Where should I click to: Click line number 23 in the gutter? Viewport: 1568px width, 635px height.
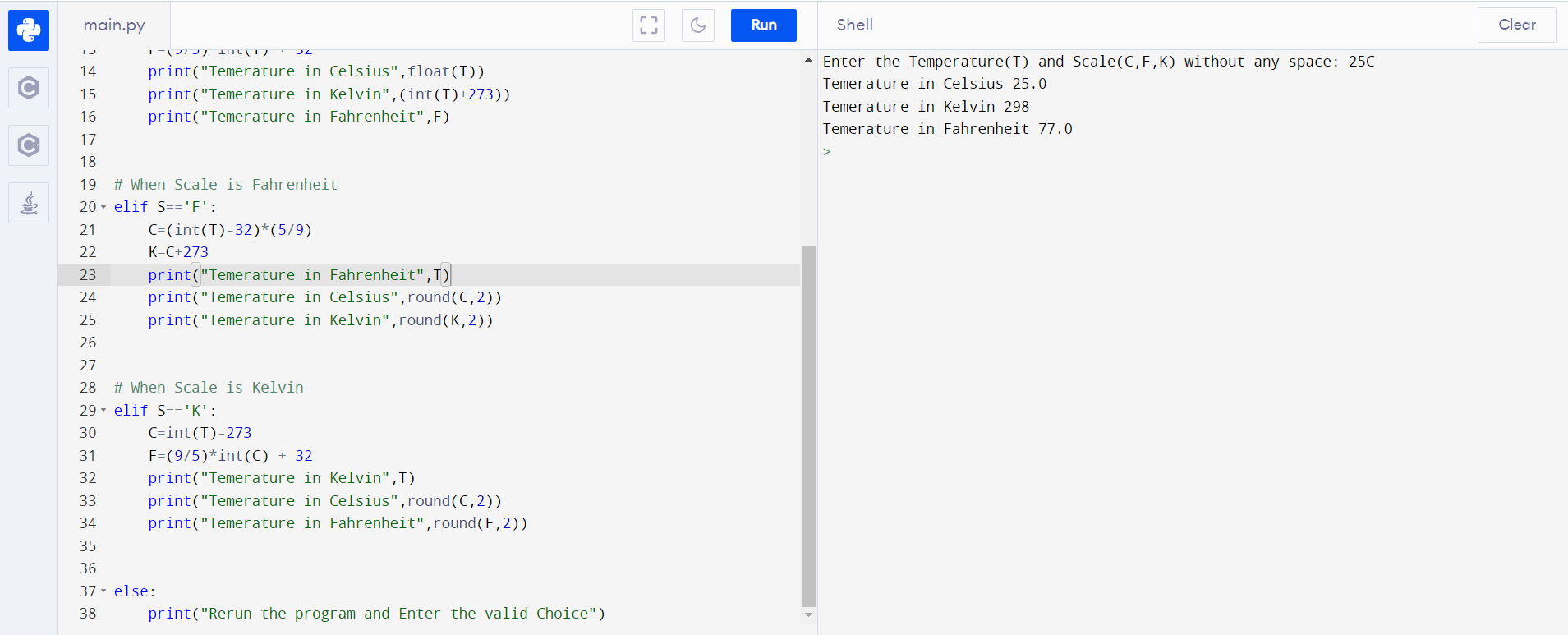88,275
